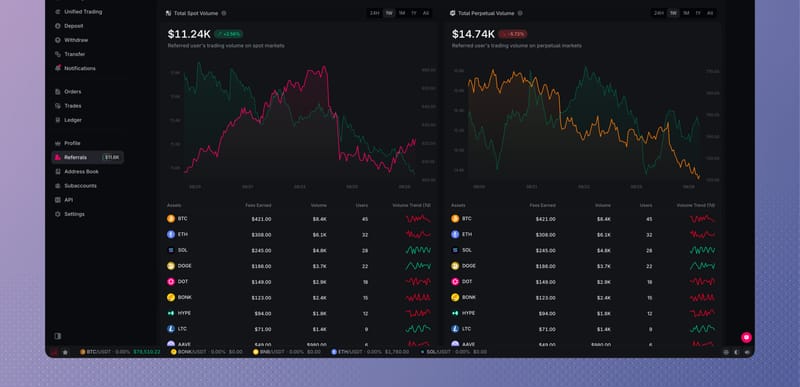Click the $11.24K spot volume total

tap(189, 34)
